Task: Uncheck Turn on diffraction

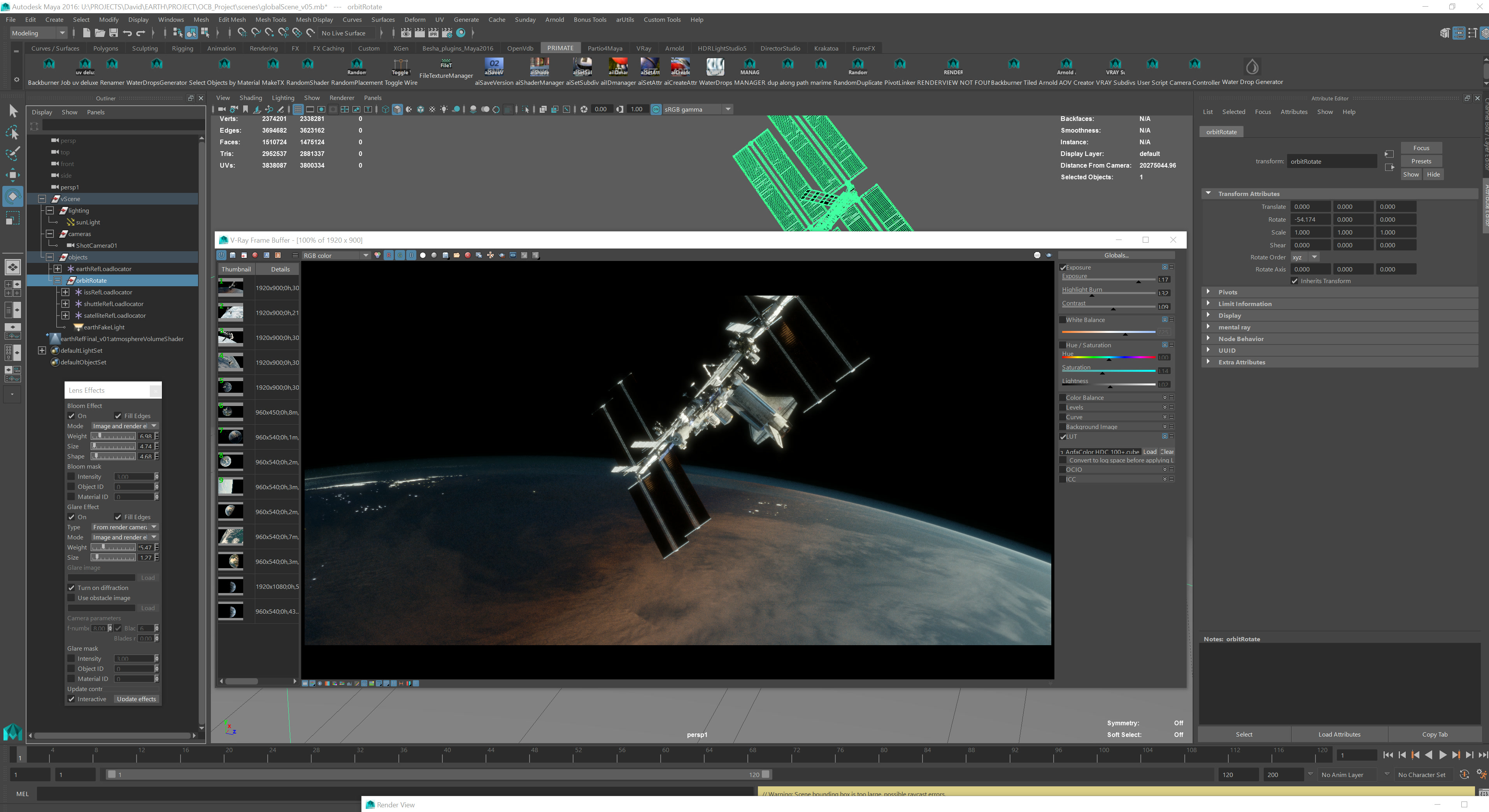Action: click(x=71, y=588)
